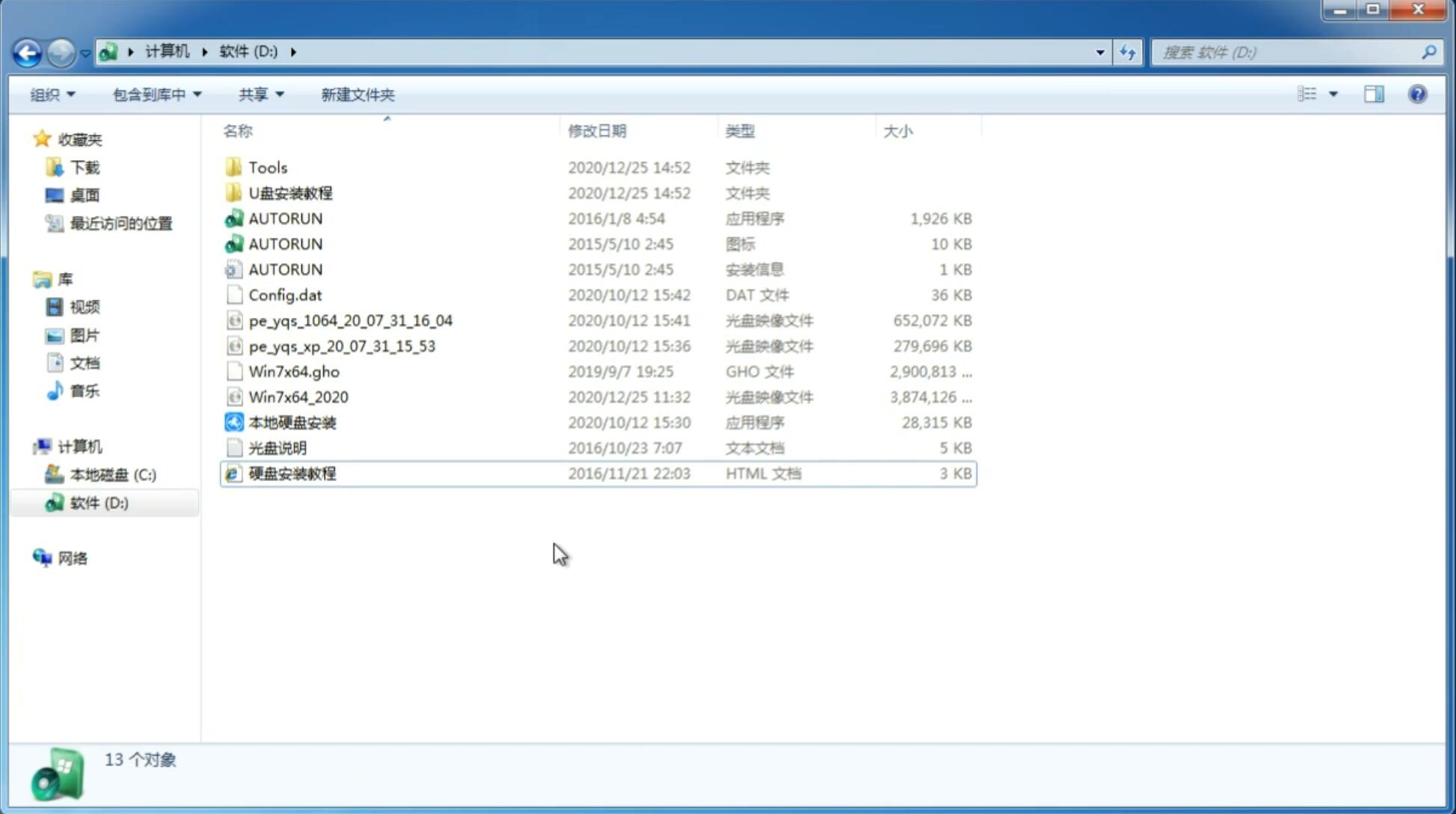Open Win7x64_2020 disc image file
Screen dimensions: 1456x814
coord(299,396)
